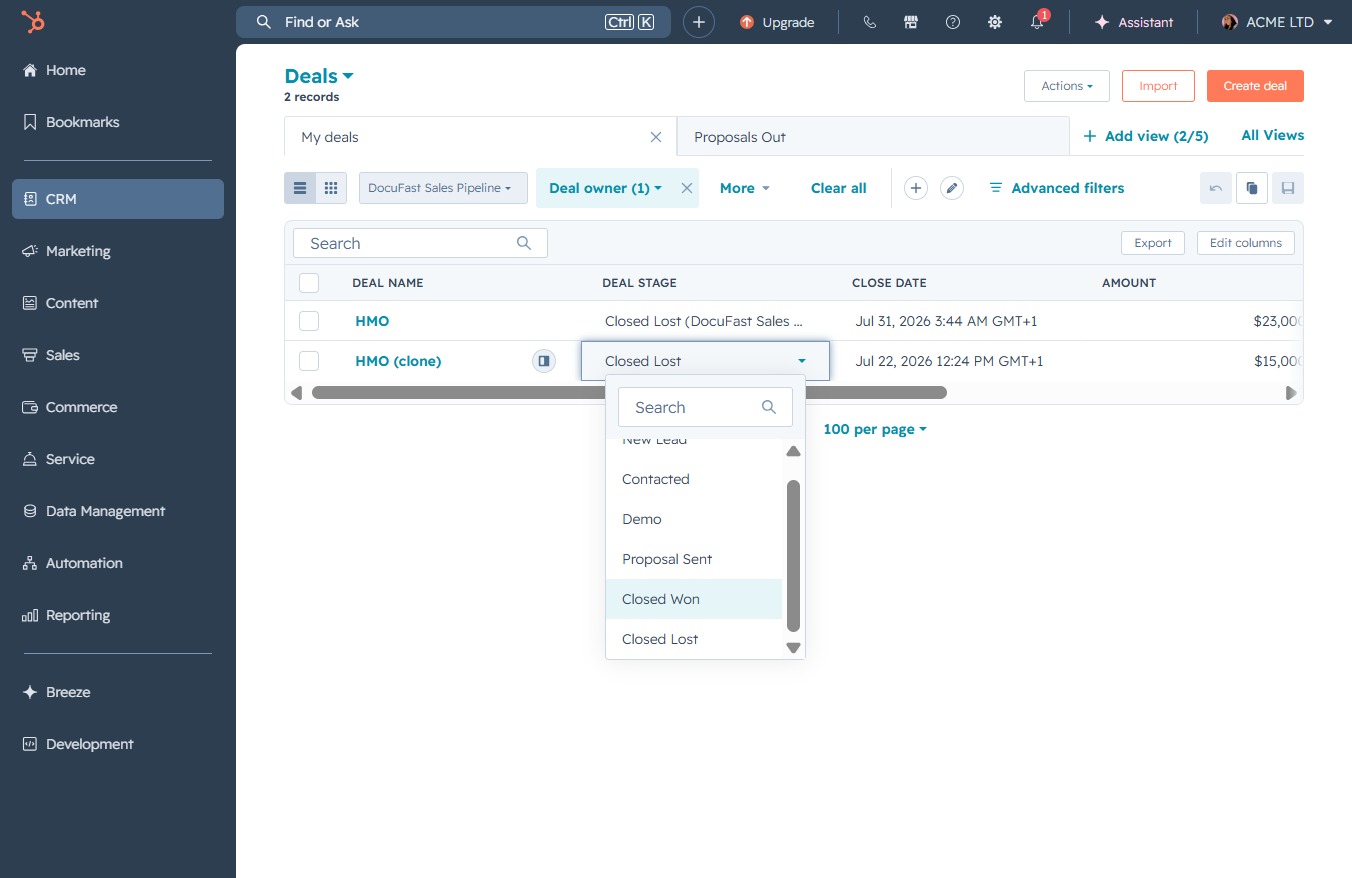This screenshot has width=1352, height=878.
Task: Expand the Deals object dropdown
Action: (x=319, y=76)
